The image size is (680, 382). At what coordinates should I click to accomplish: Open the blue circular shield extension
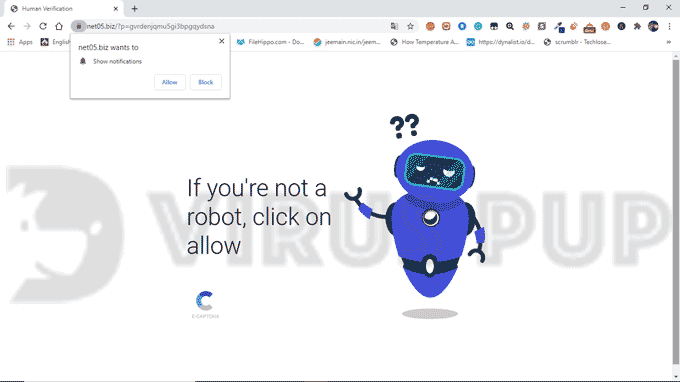(x=462, y=26)
